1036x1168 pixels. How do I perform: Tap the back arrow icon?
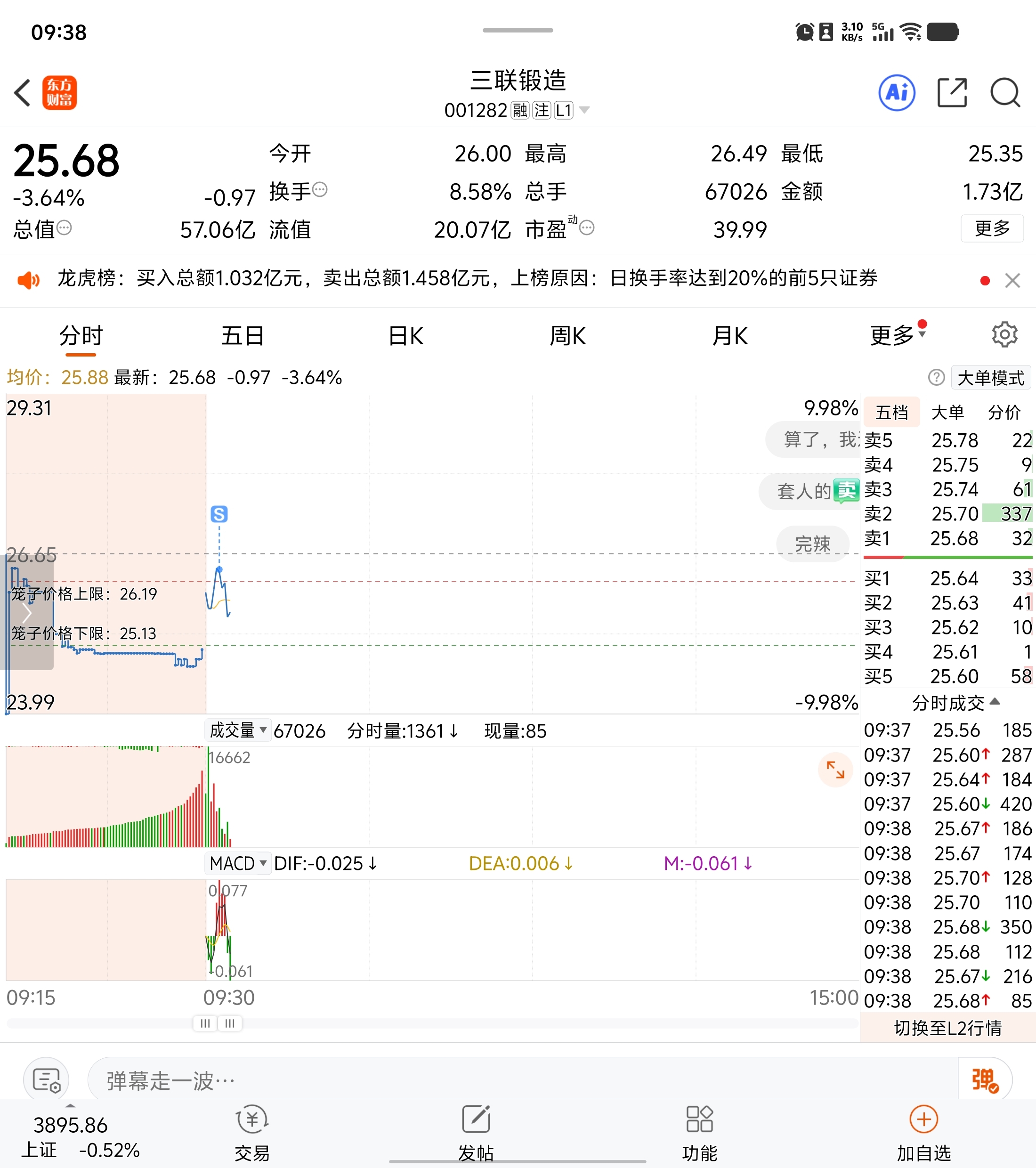point(23,93)
